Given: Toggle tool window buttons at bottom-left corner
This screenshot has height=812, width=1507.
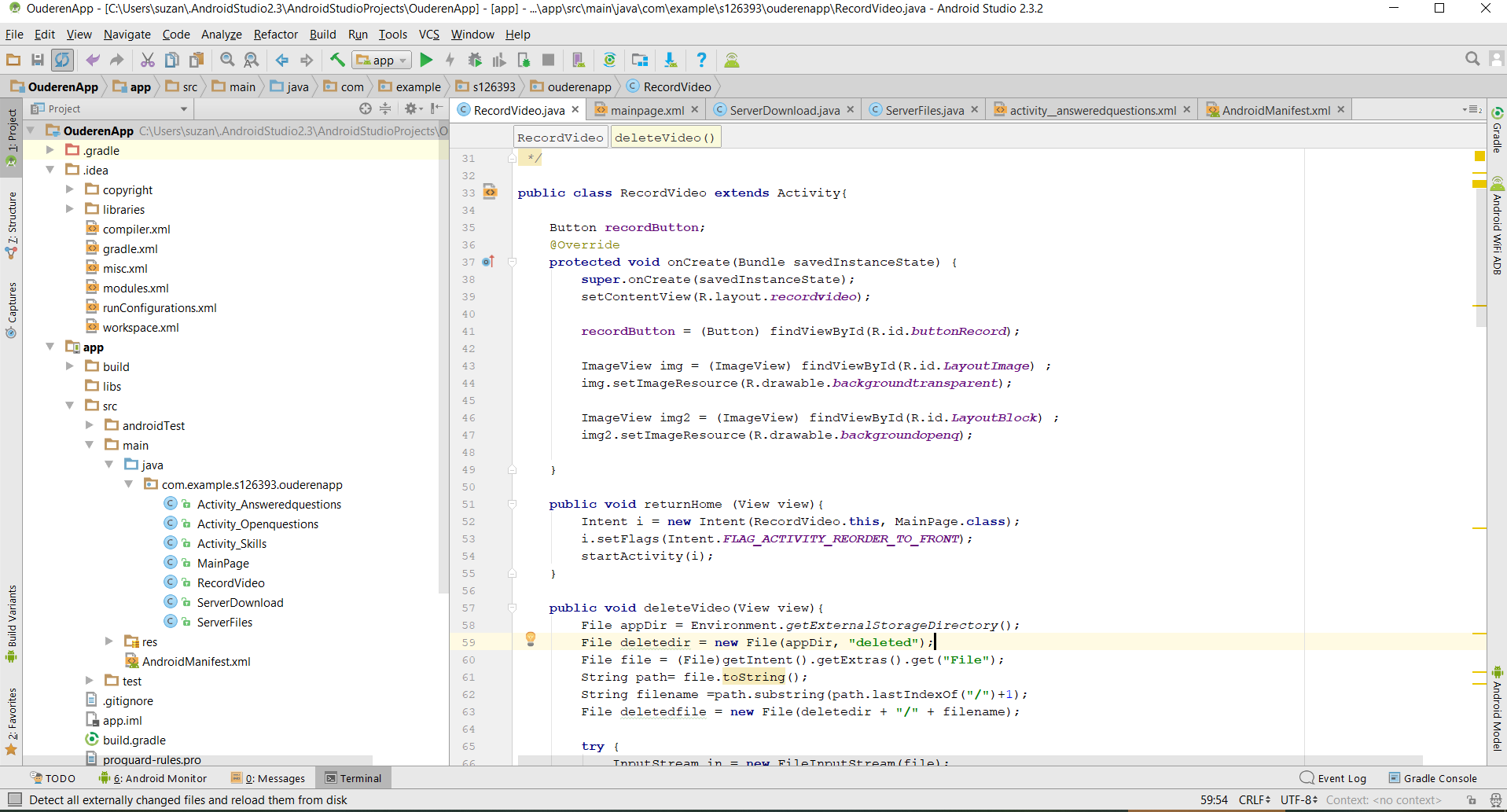Looking at the screenshot, I should [14, 799].
